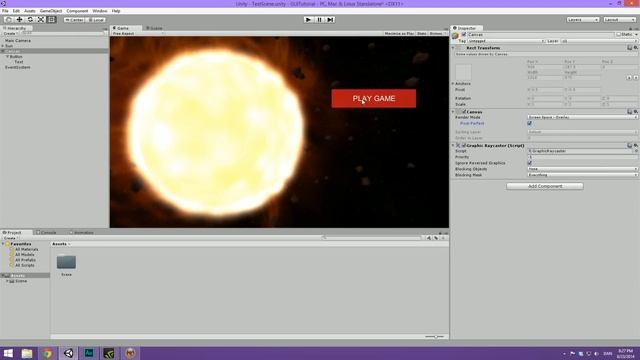Select the Inspector tab
The height and width of the screenshot is (360, 640).
(467, 28)
